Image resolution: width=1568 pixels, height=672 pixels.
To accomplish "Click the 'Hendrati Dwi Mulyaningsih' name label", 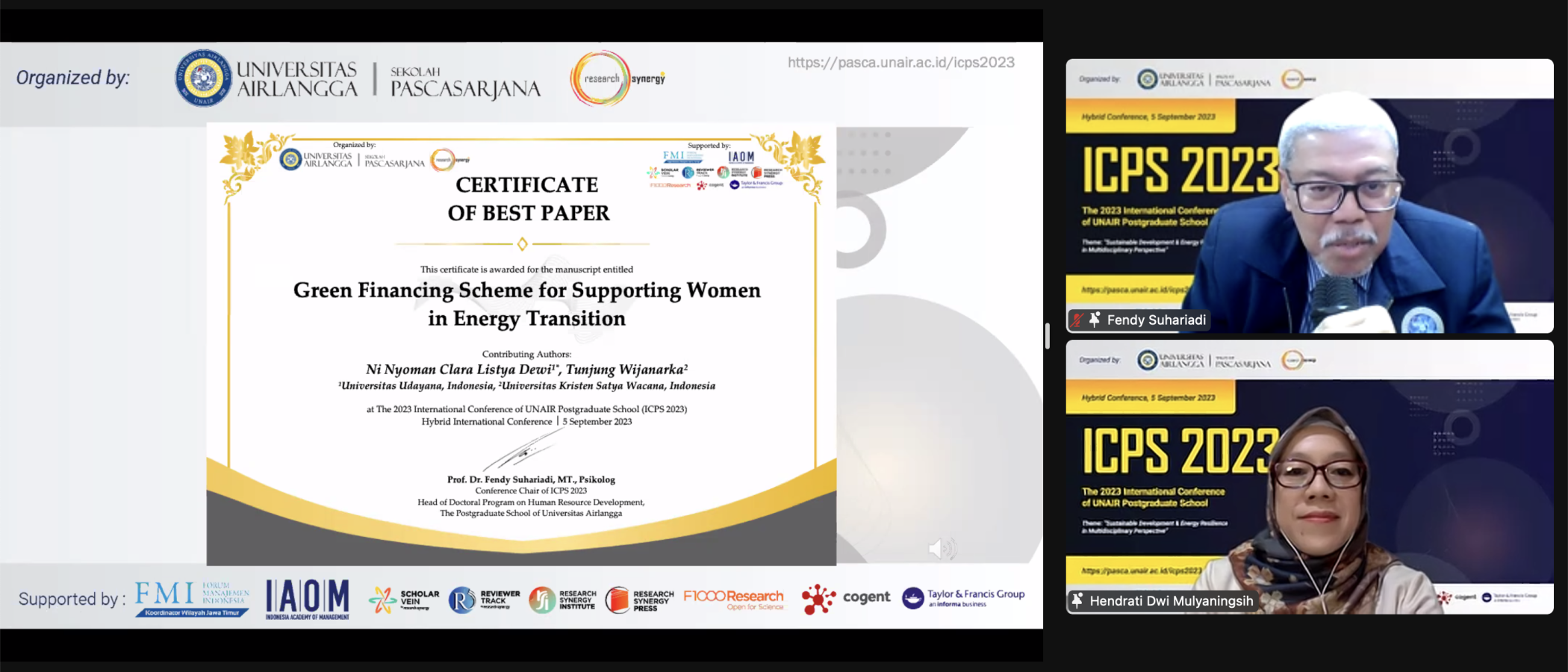I will tap(1172, 601).
